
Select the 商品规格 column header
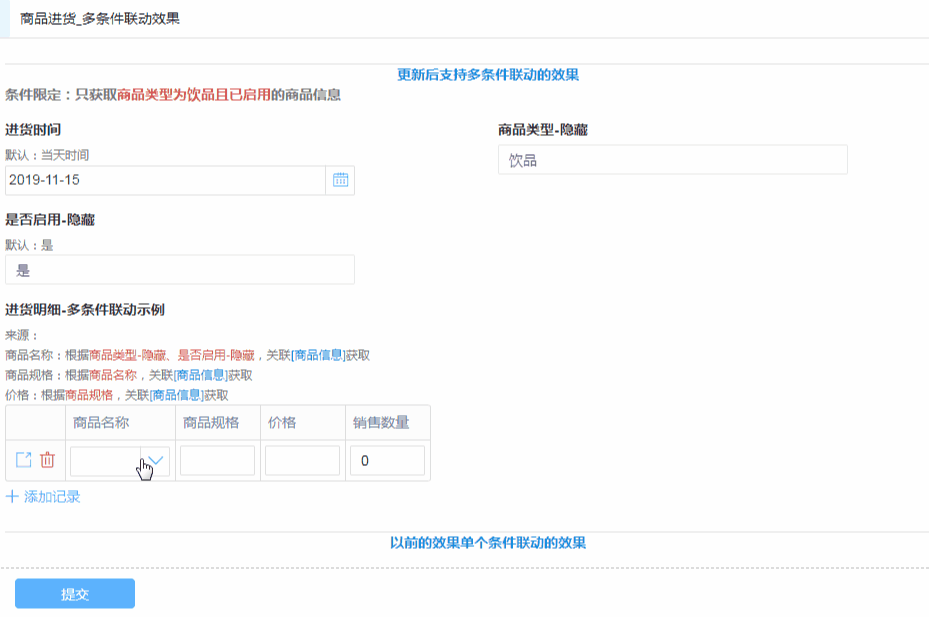coord(211,422)
